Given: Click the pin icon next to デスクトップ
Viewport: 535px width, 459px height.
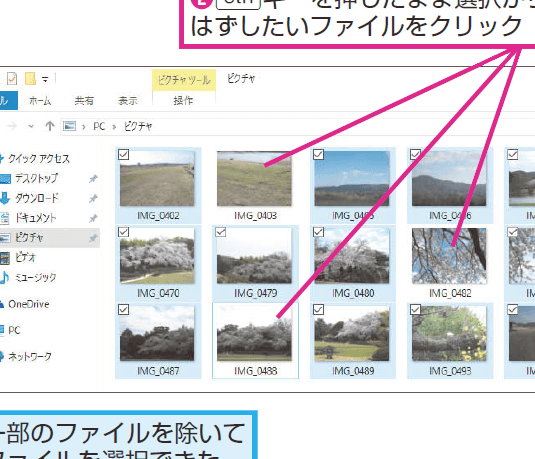Looking at the screenshot, I should (93, 179).
